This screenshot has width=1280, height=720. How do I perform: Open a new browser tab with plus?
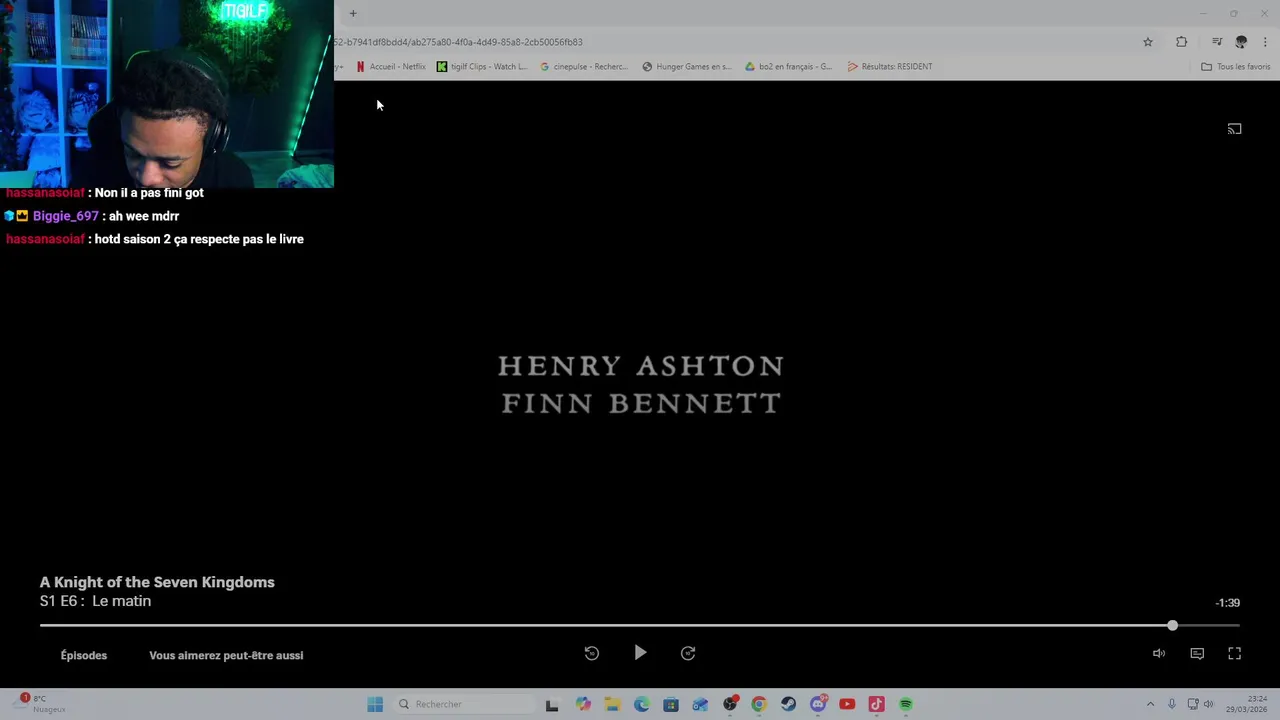(x=353, y=13)
